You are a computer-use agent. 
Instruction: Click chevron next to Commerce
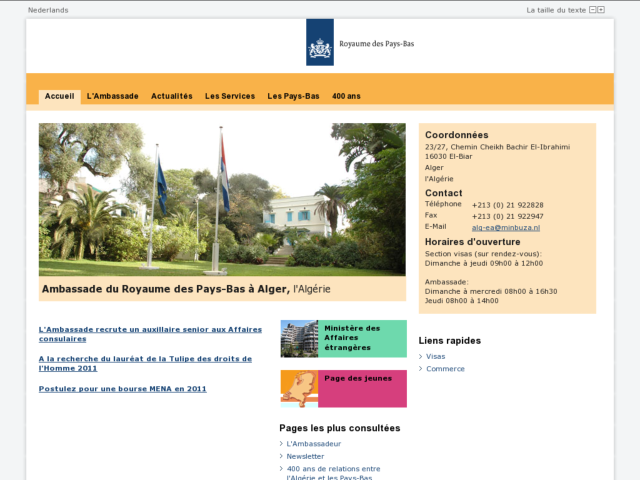pyautogui.click(x=420, y=369)
